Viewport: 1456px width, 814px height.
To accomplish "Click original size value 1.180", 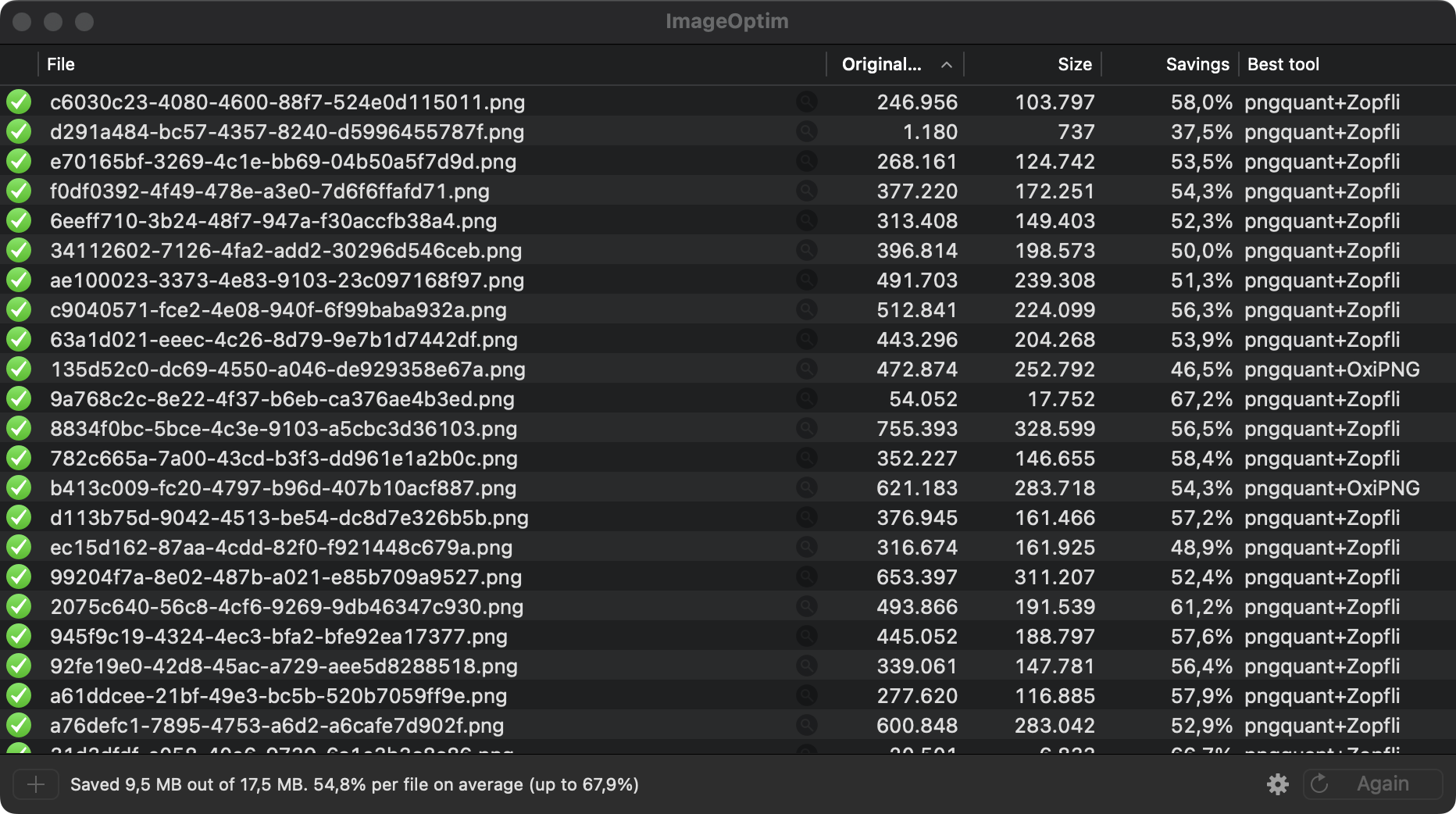I will click(930, 132).
